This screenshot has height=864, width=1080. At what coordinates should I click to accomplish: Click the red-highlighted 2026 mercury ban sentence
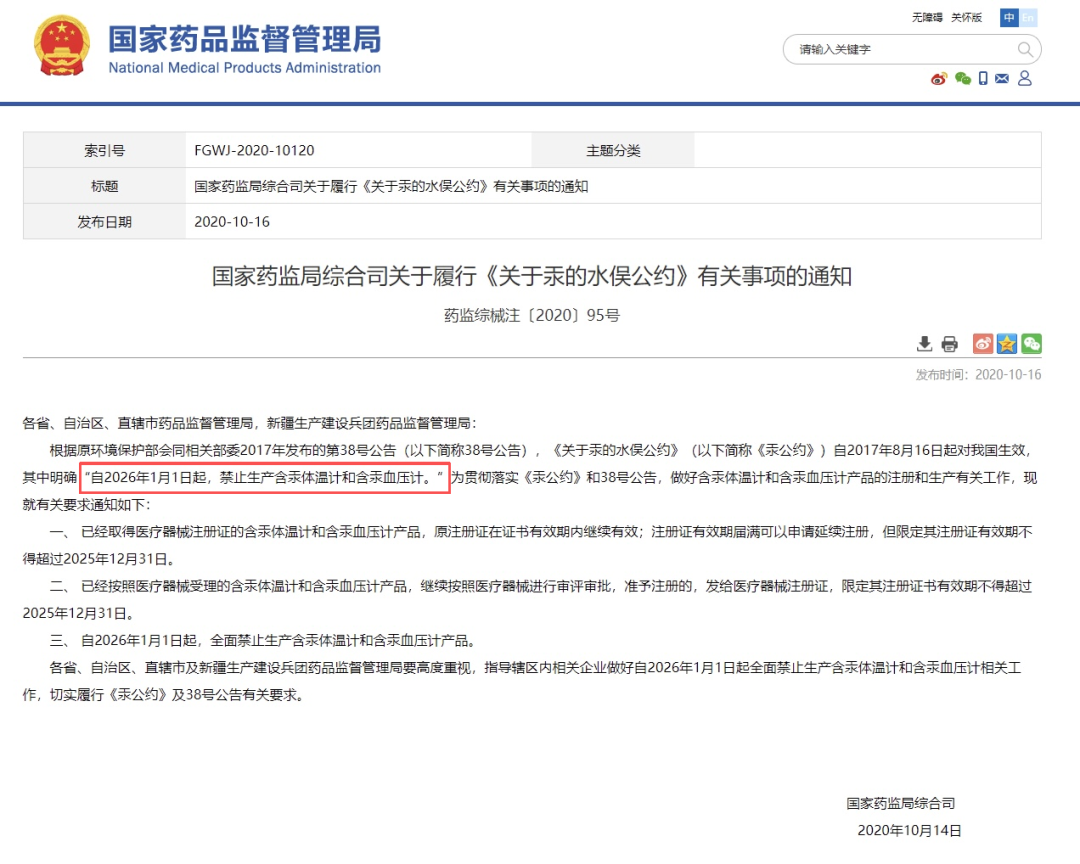(x=265, y=478)
